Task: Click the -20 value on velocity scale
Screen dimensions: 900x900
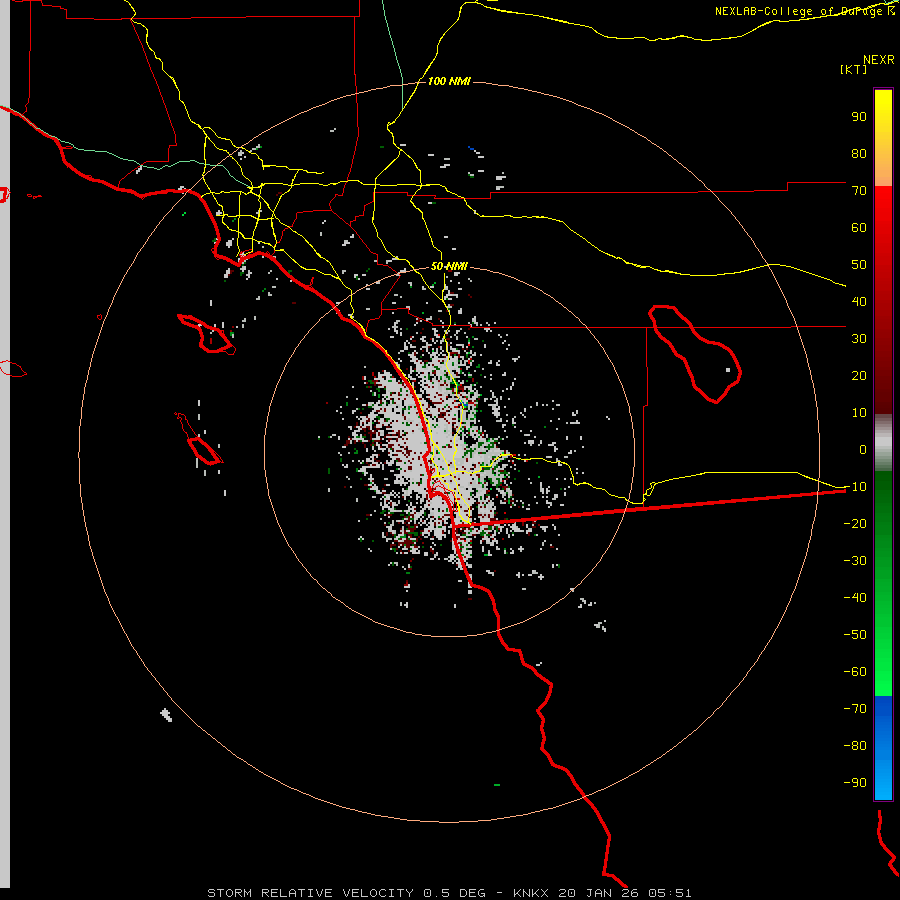Action: pos(855,523)
